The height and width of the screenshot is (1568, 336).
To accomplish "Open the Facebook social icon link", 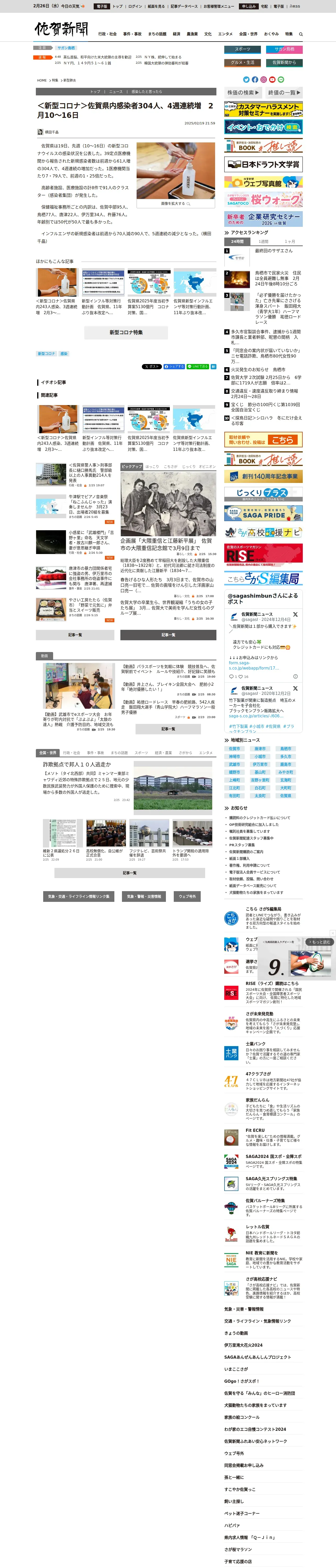I will [255, 80].
